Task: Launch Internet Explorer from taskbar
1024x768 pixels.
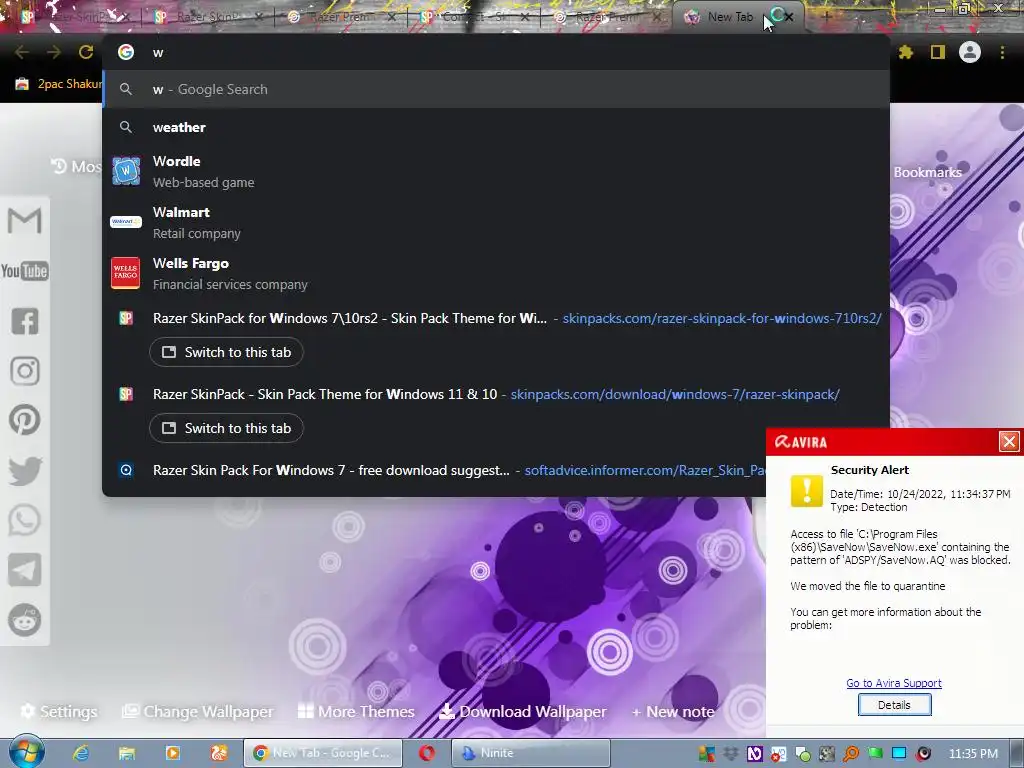Action: [x=81, y=753]
